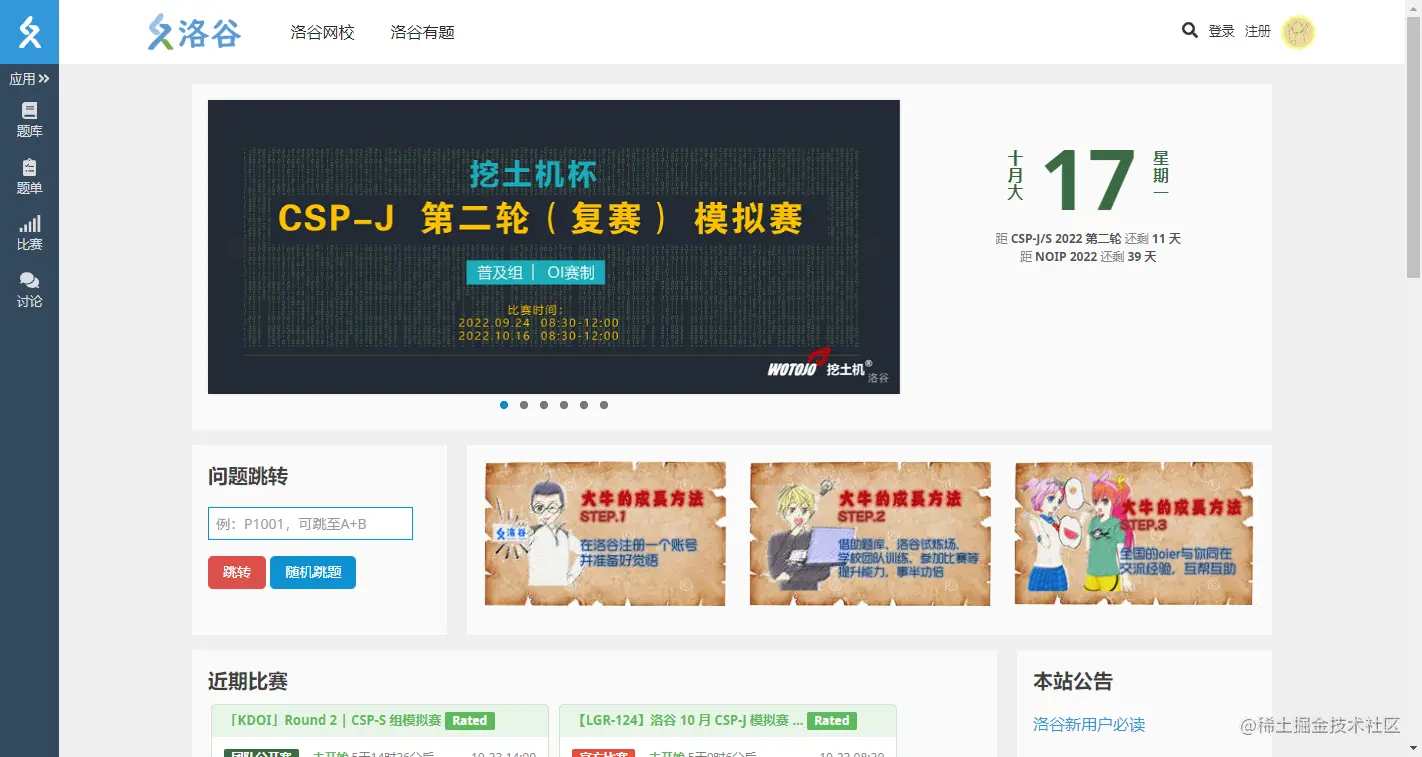Click the 本站公告 heading

coord(1073,681)
